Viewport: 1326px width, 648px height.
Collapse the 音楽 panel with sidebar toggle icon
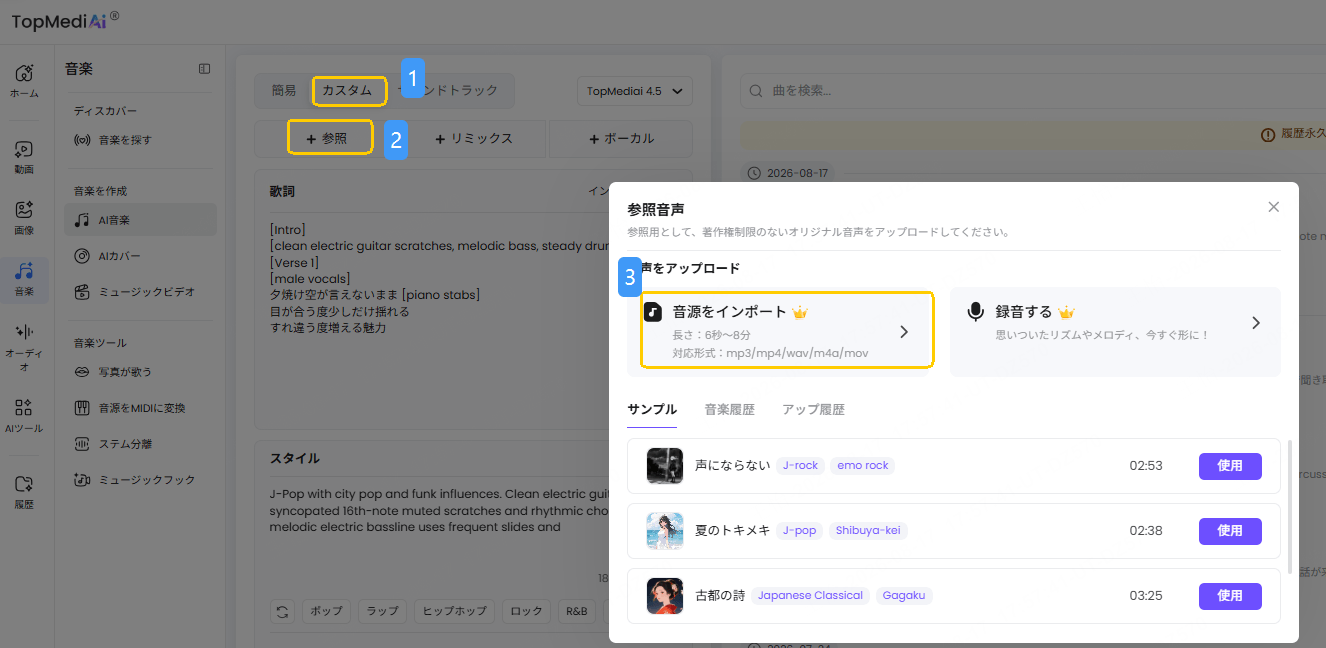[205, 69]
